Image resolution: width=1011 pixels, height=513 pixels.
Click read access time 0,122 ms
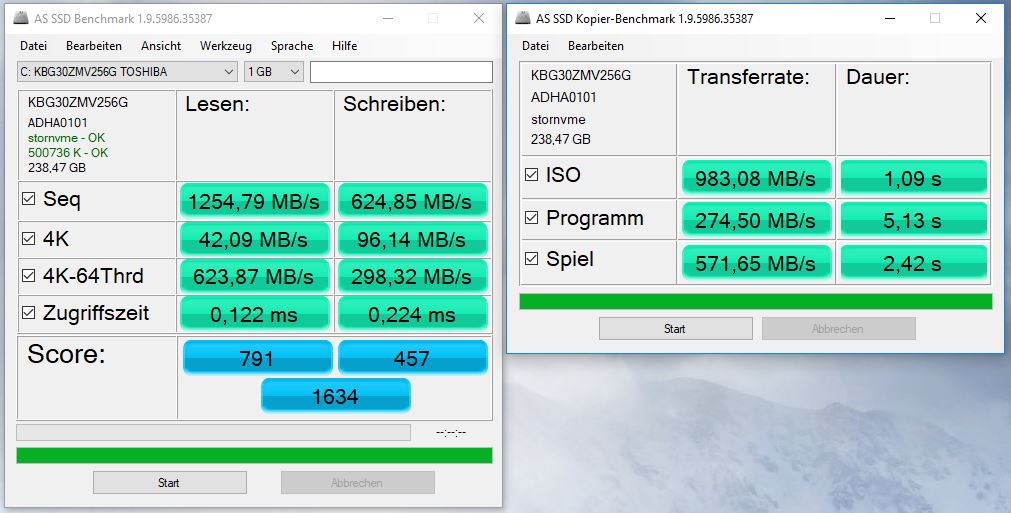point(255,314)
